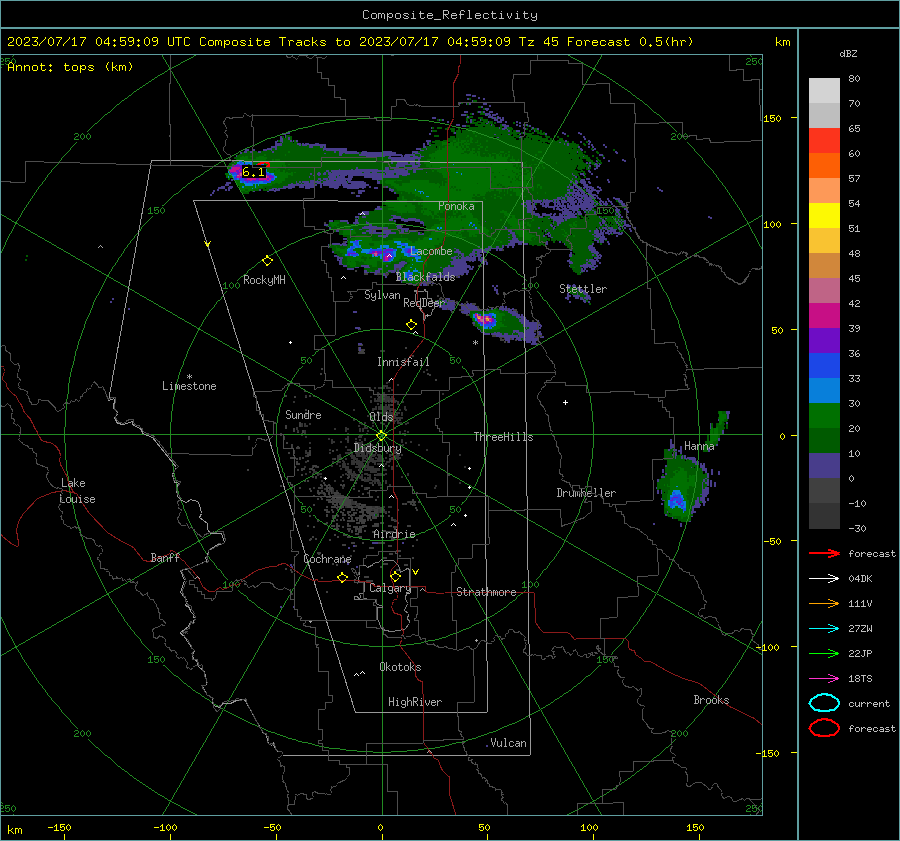The width and height of the screenshot is (900, 841).
Task: Click the Brooks city label
Action: [711, 700]
